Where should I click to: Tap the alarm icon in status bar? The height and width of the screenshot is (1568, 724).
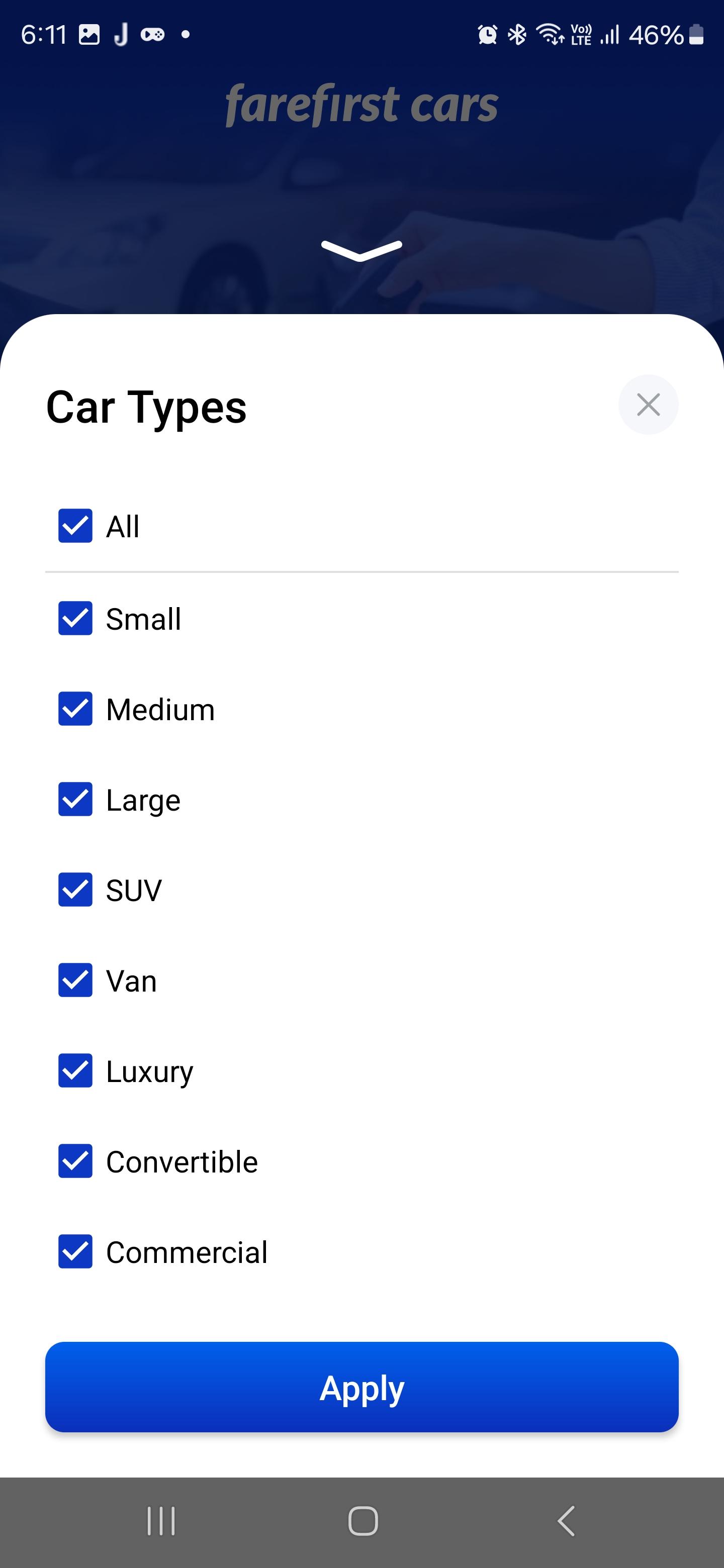point(487,35)
